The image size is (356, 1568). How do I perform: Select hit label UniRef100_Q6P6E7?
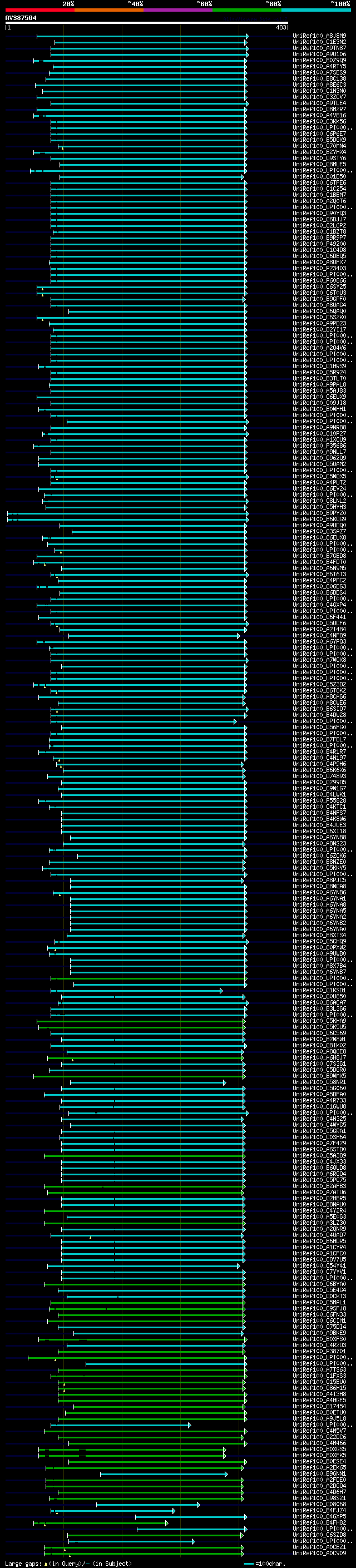coord(319,134)
